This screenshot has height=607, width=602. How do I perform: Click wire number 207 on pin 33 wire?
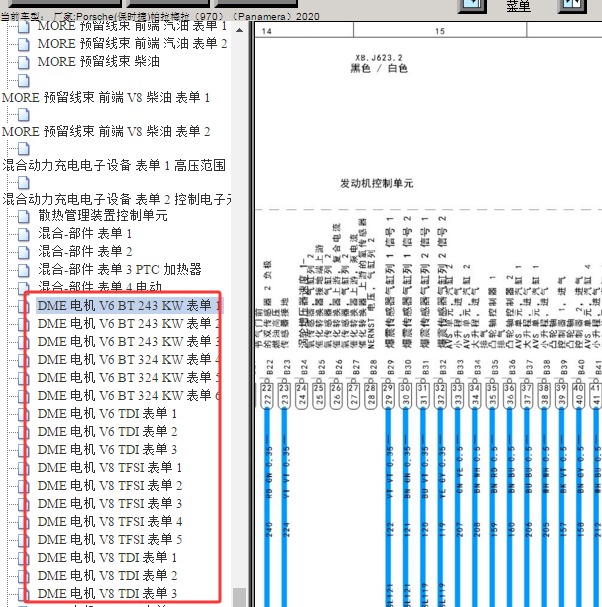click(459, 530)
